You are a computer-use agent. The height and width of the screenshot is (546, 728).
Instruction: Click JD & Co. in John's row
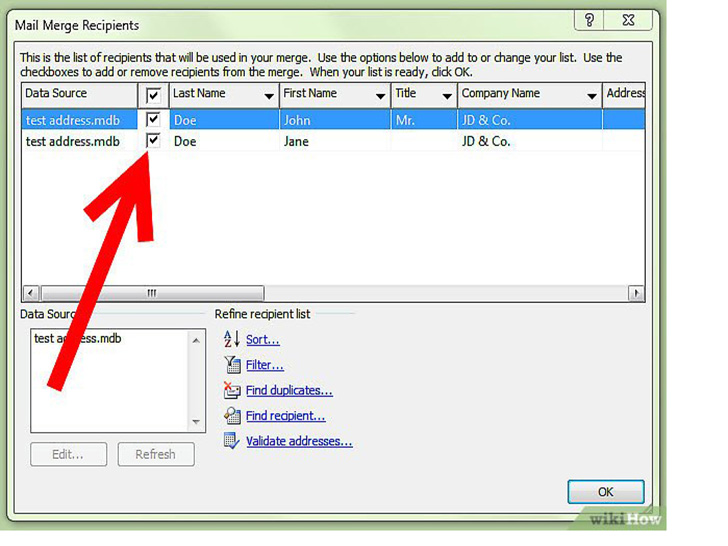(x=530, y=120)
